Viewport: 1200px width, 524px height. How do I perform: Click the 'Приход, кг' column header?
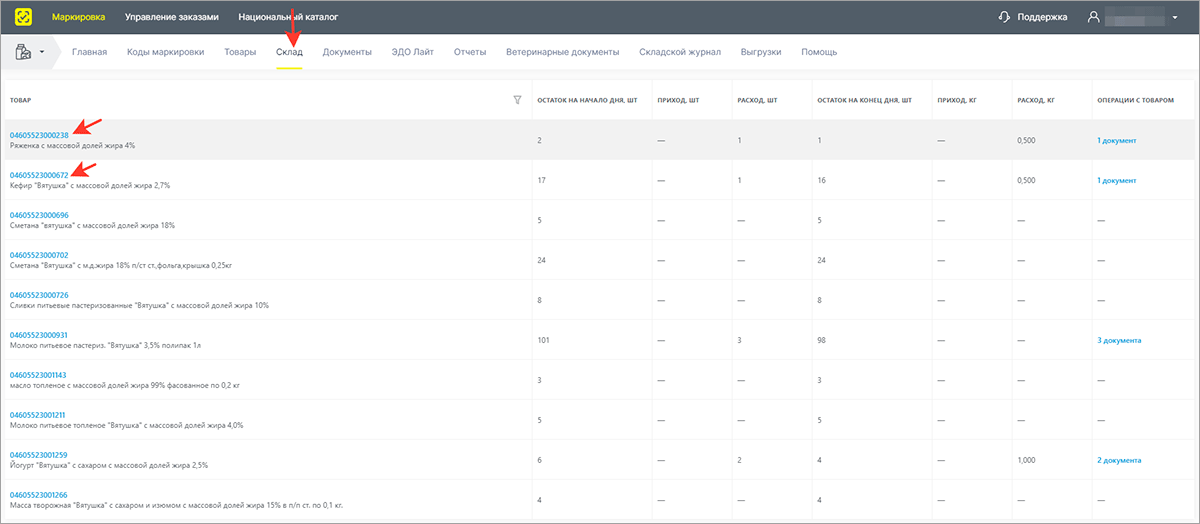(x=957, y=100)
